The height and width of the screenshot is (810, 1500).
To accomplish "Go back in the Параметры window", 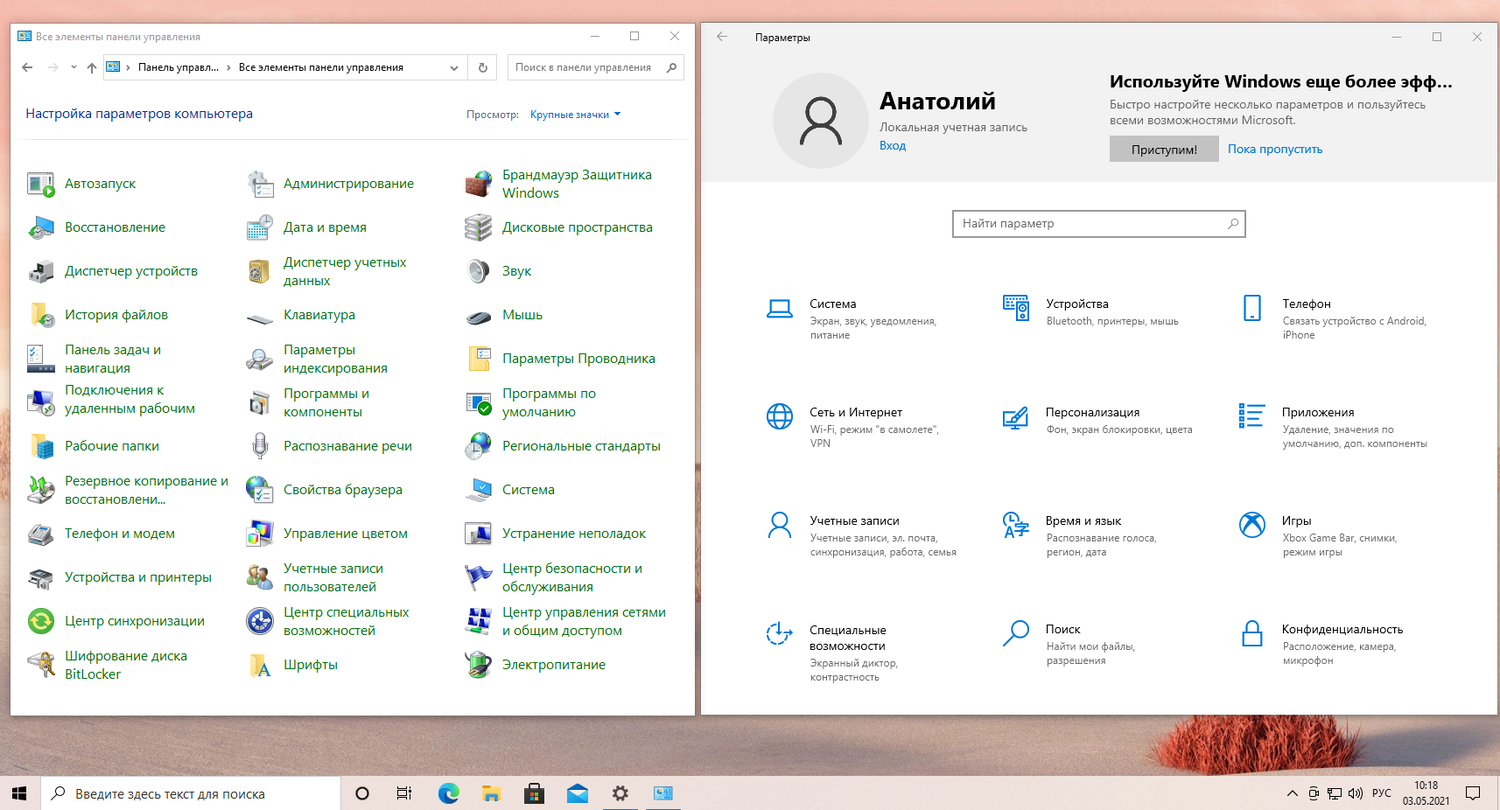I will 722,37.
